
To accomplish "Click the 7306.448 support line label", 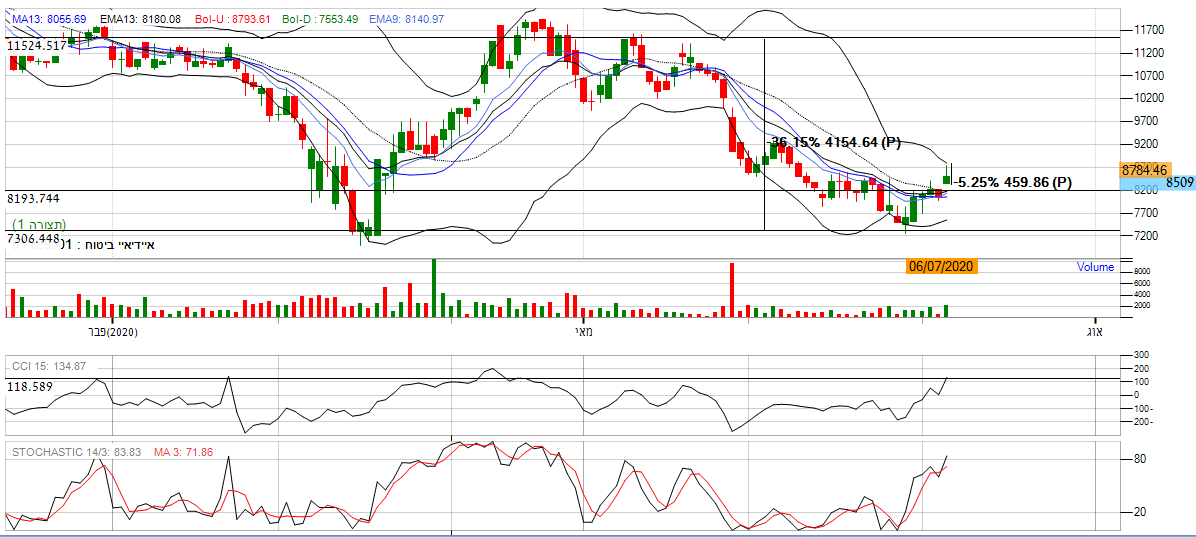I will (34, 240).
